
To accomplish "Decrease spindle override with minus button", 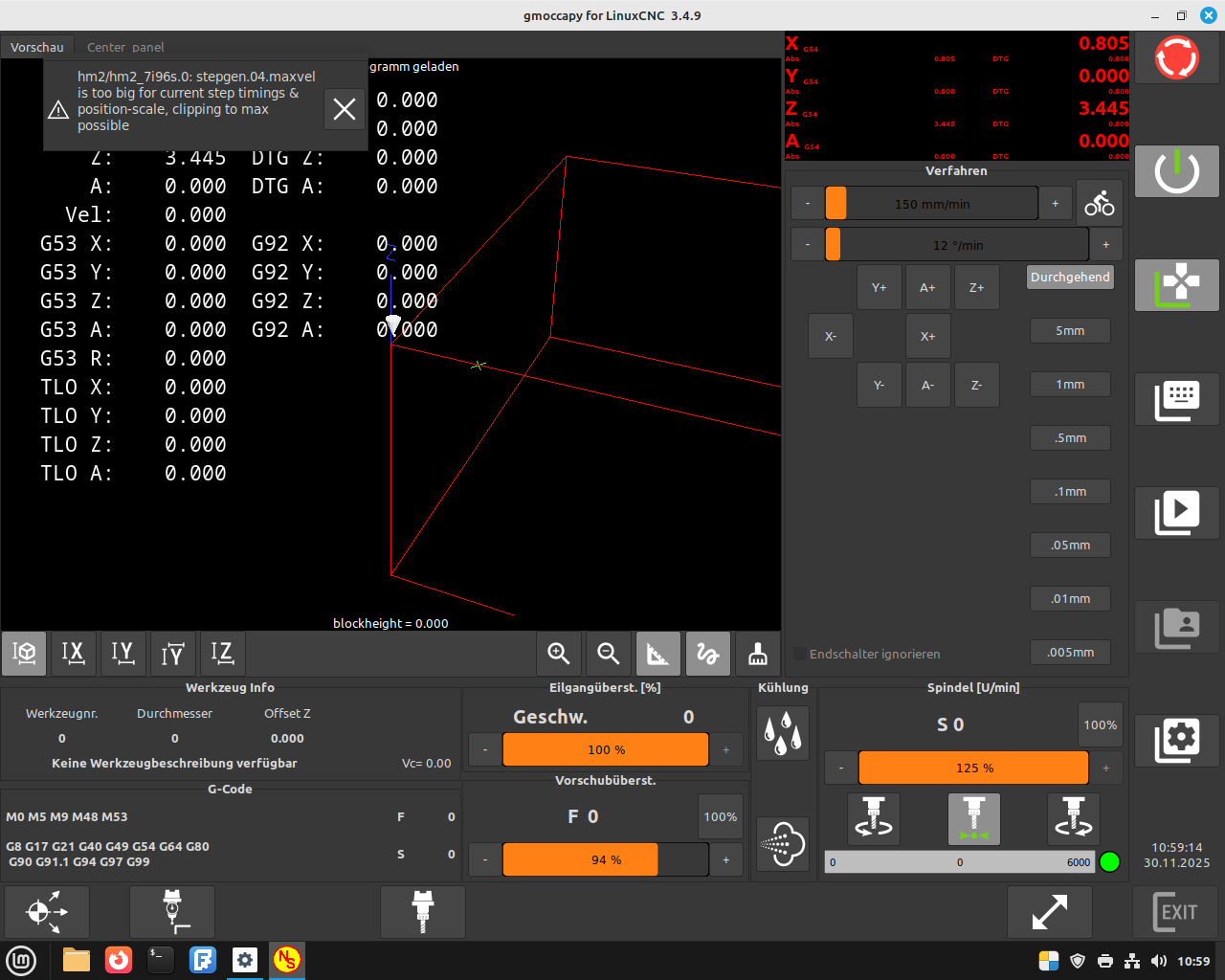I will [841, 768].
